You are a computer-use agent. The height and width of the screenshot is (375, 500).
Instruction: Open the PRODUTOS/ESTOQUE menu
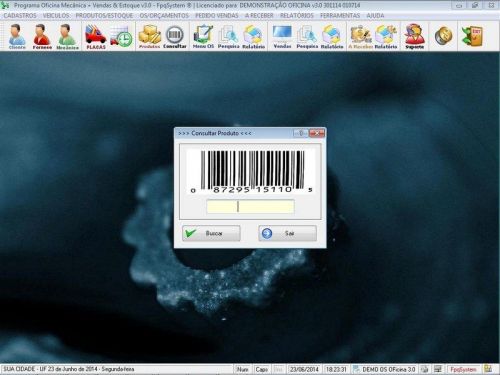tap(104, 16)
